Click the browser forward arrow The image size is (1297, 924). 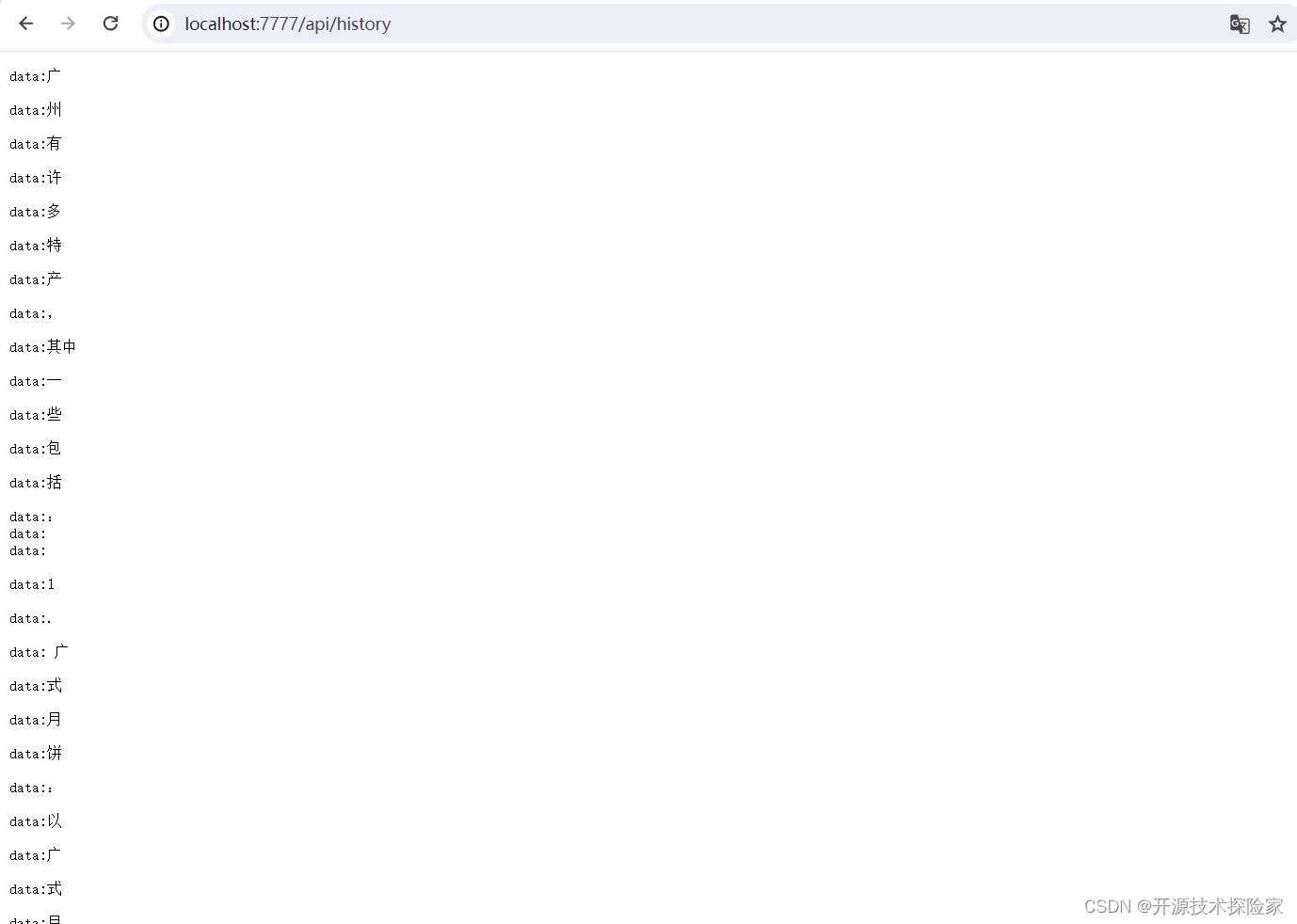click(68, 24)
